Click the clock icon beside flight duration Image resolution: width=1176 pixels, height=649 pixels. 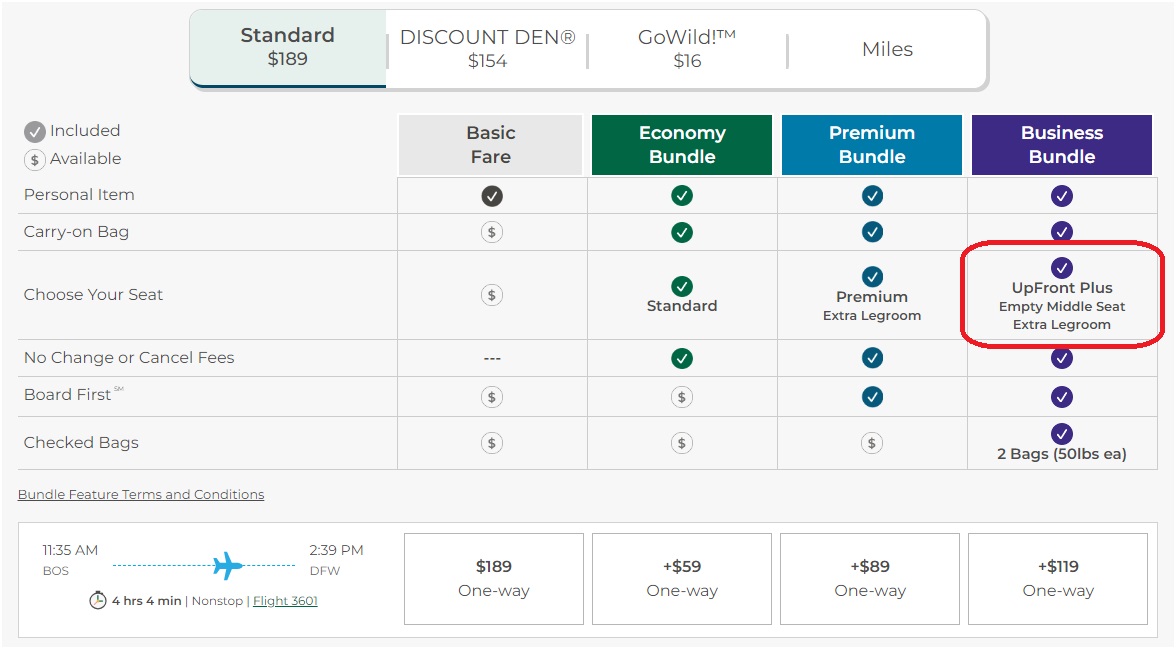point(98,601)
